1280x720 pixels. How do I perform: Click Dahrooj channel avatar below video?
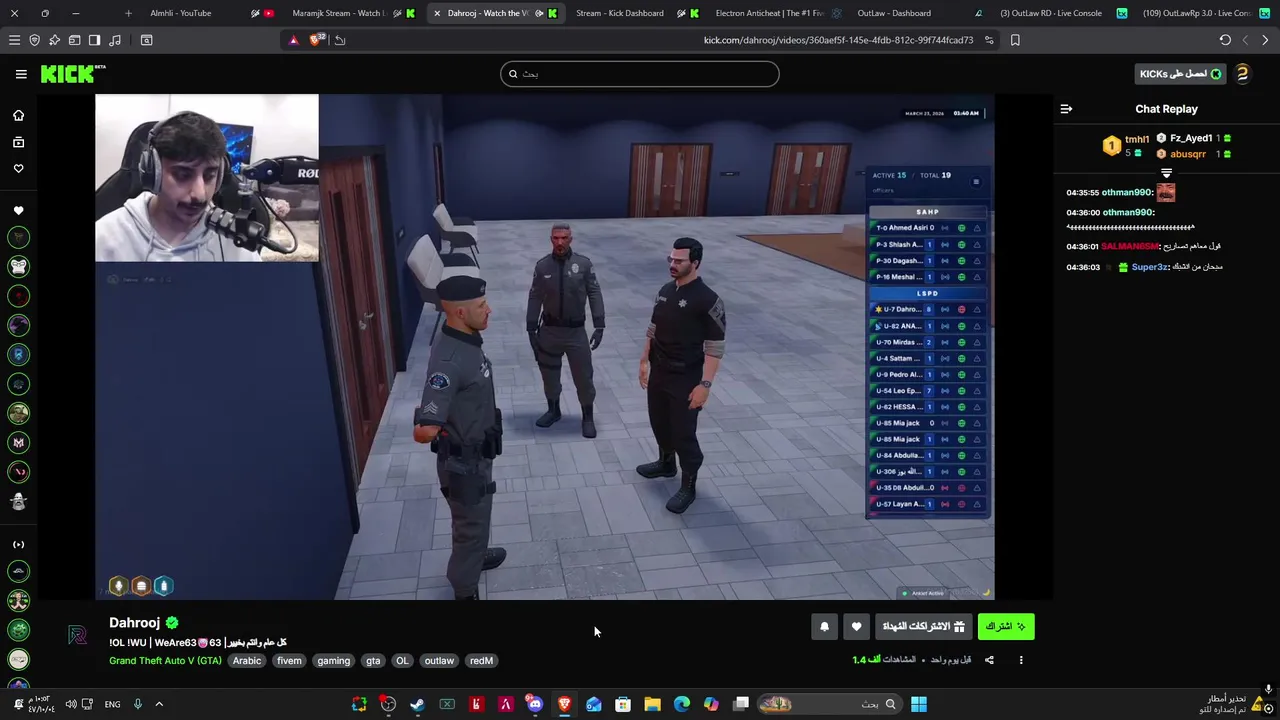(x=77, y=636)
